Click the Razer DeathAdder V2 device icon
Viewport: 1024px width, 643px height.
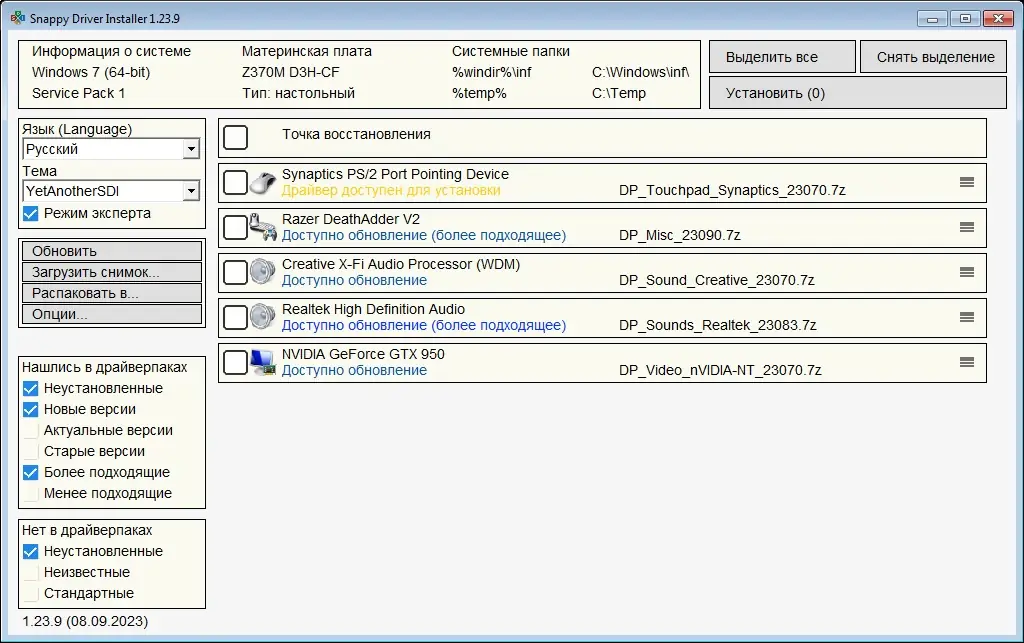point(263,228)
